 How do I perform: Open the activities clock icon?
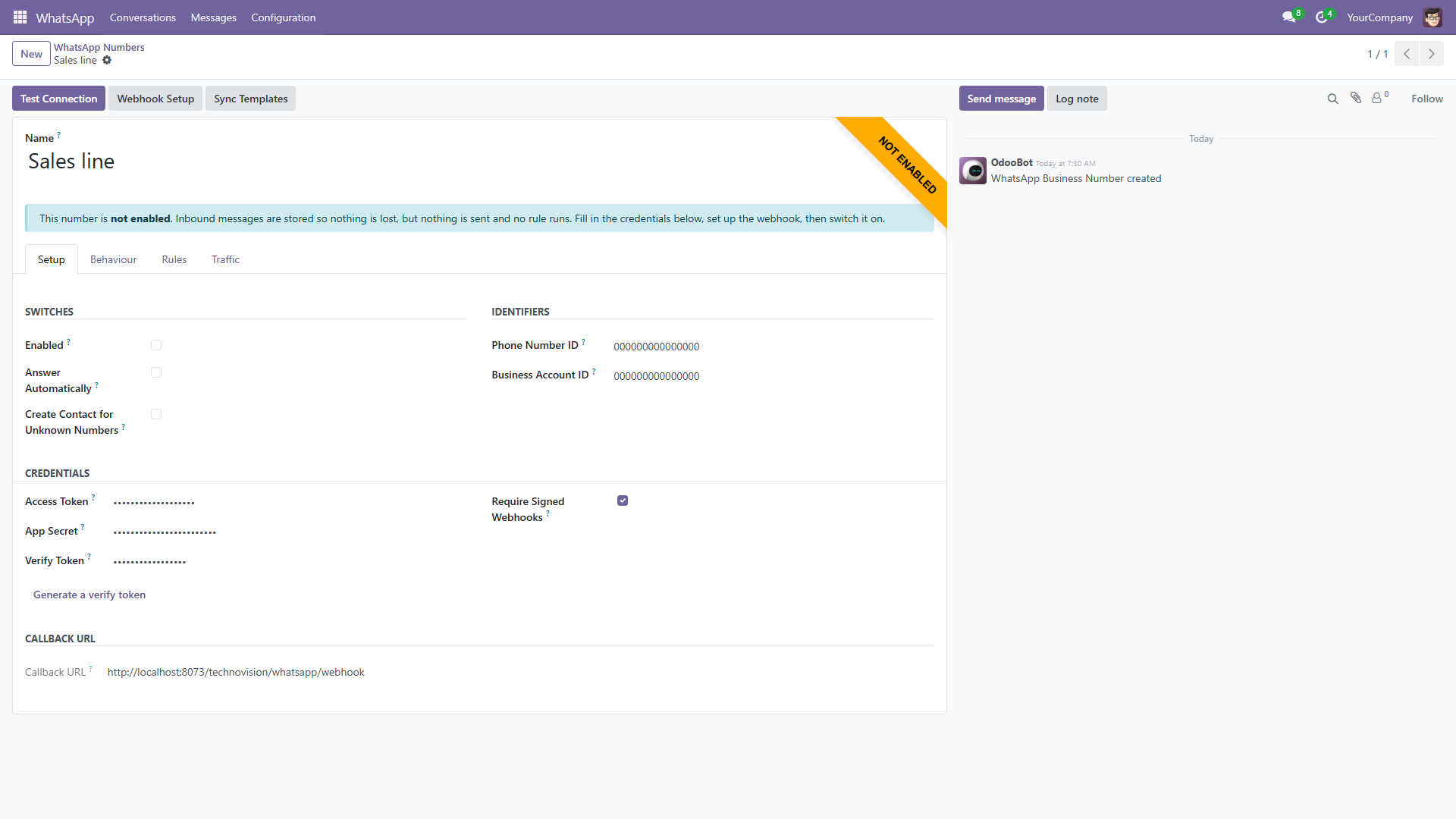click(x=1322, y=17)
